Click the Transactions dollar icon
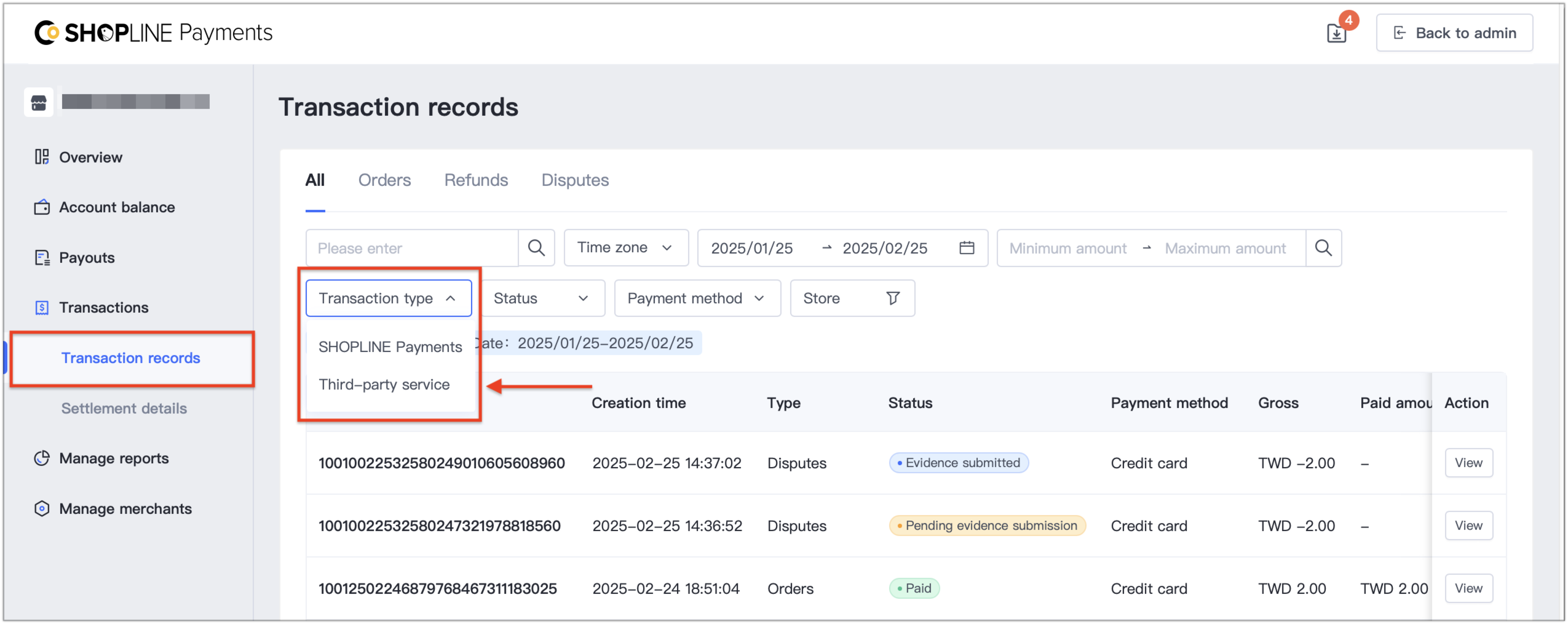 42,308
